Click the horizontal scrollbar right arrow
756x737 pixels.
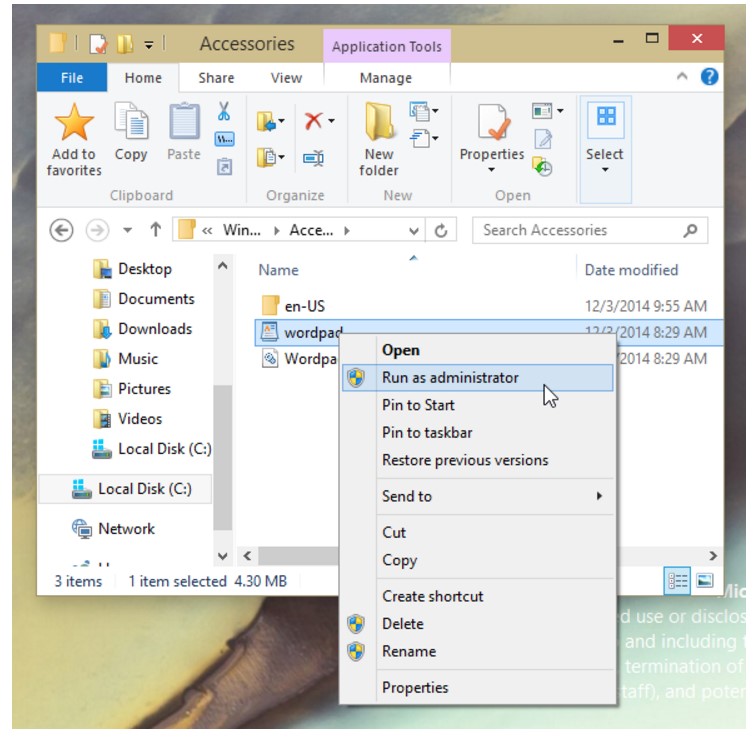point(713,556)
